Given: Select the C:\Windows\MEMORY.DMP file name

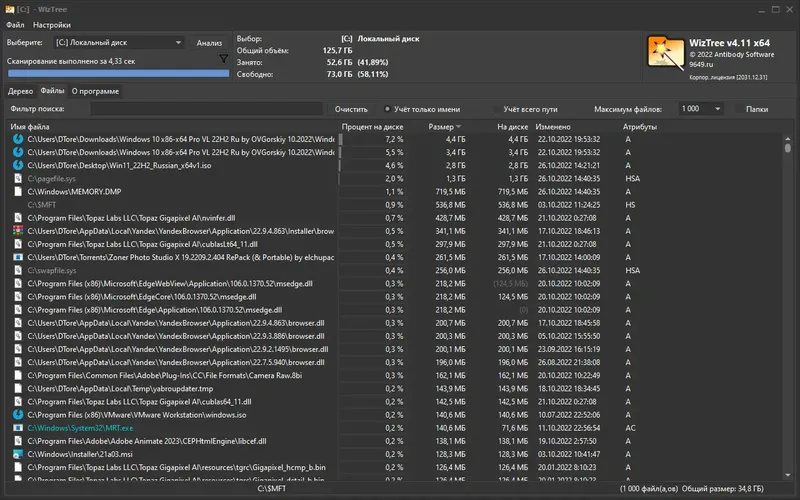Looking at the screenshot, I should 74,192.
